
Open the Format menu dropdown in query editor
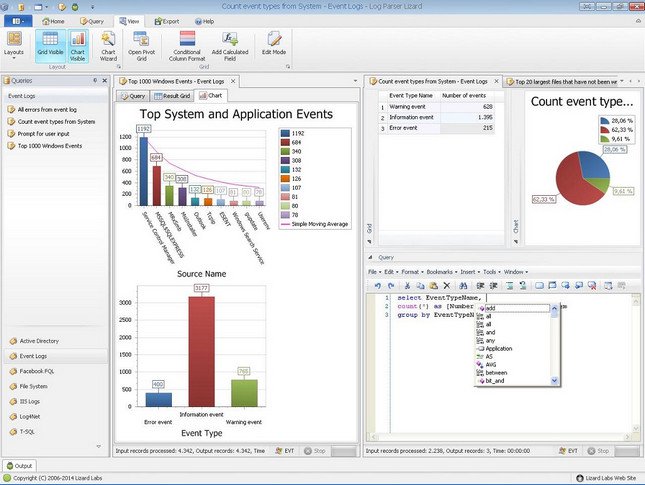pos(410,271)
